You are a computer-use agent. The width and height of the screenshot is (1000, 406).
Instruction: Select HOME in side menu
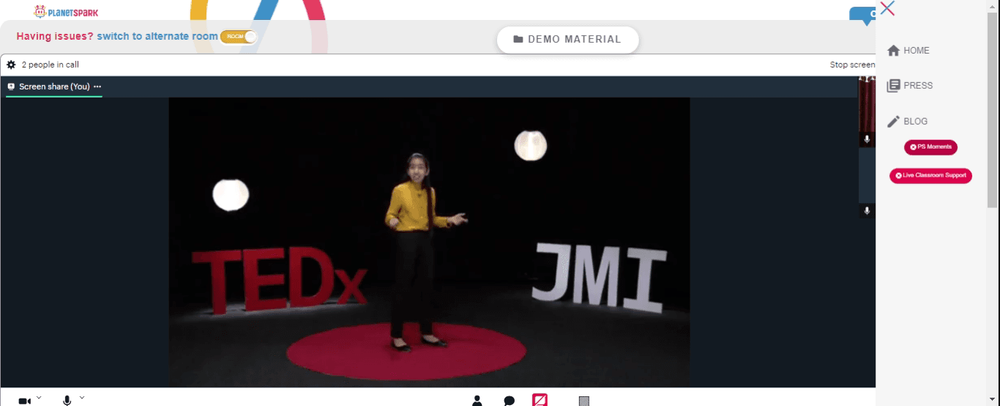[909, 50]
